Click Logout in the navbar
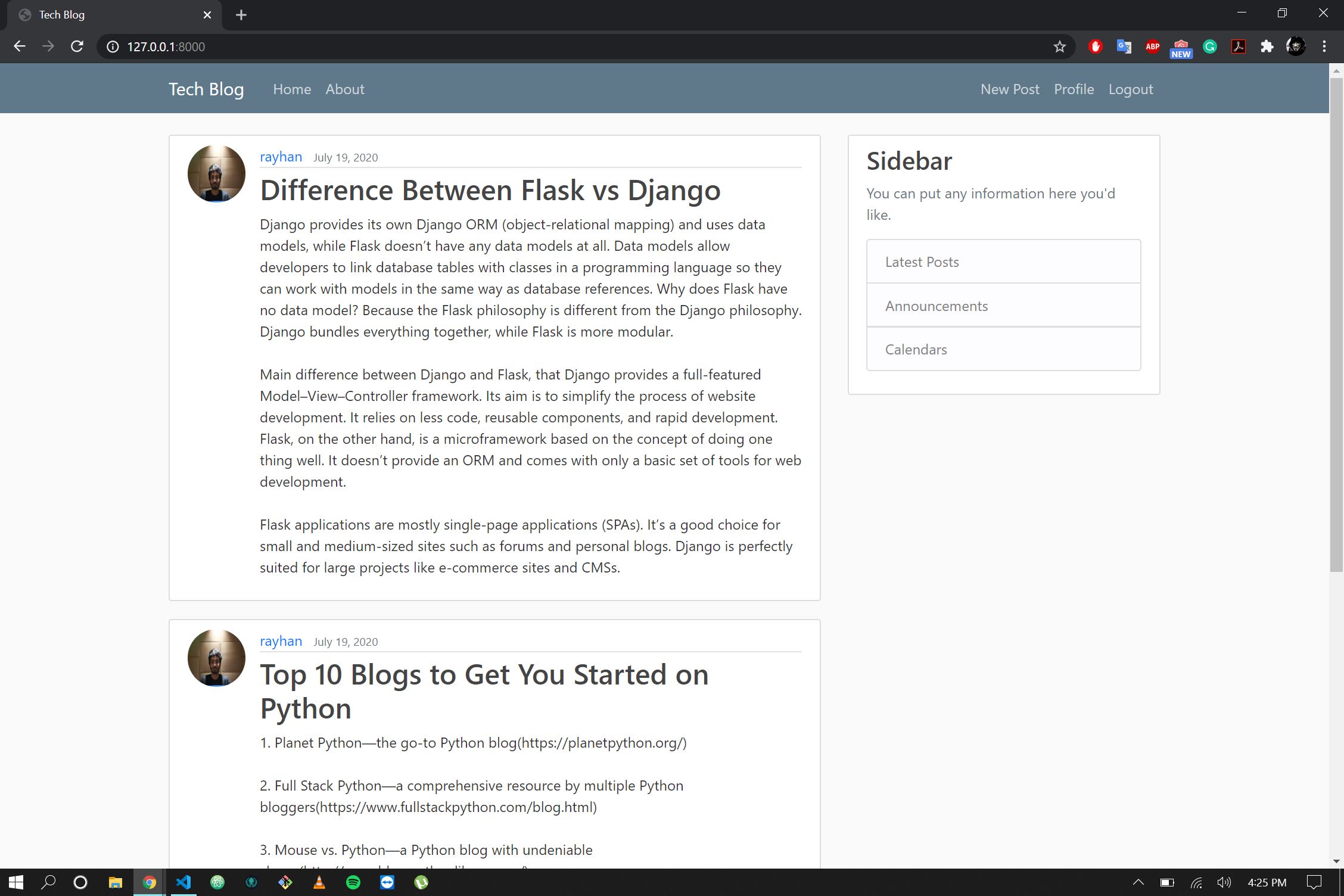The image size is (1344, 896). click(1130, 89)
